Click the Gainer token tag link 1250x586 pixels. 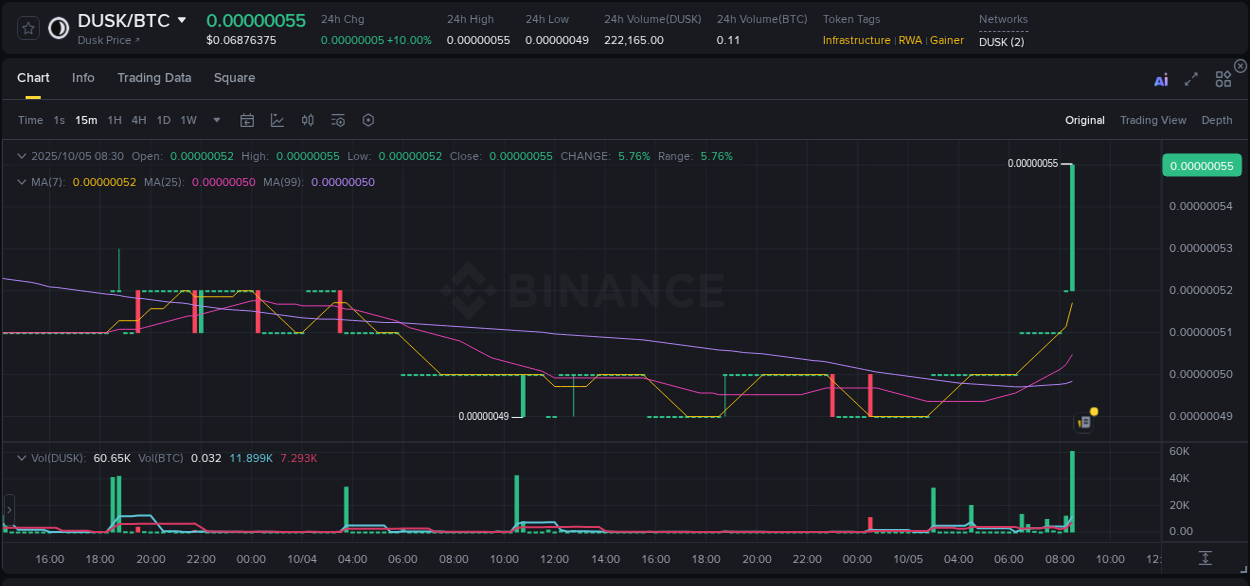946,40
